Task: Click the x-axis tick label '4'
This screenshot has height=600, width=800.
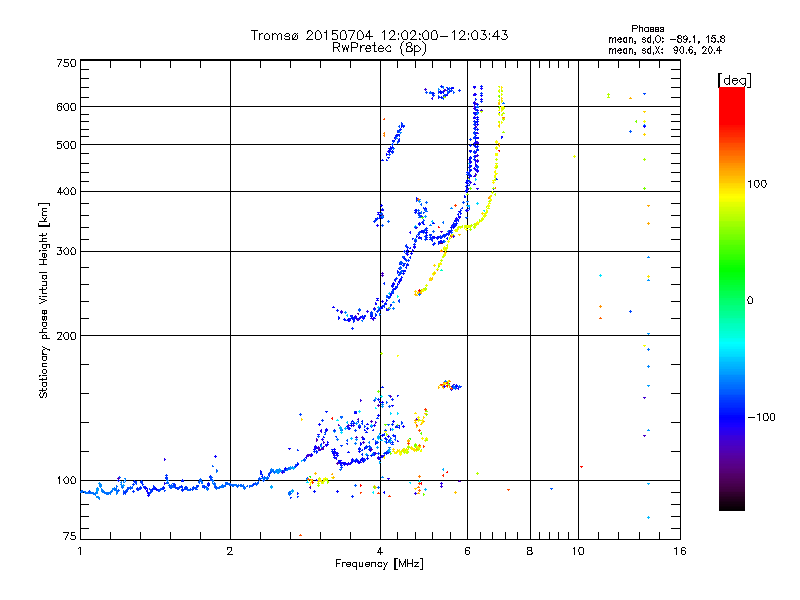Action: click(380, 551)
